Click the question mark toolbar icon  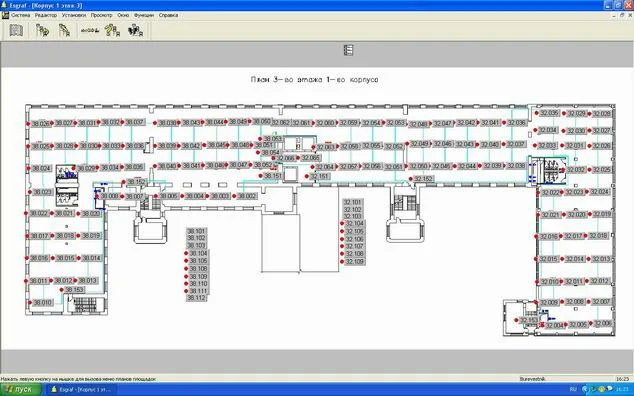pos(112,31)
